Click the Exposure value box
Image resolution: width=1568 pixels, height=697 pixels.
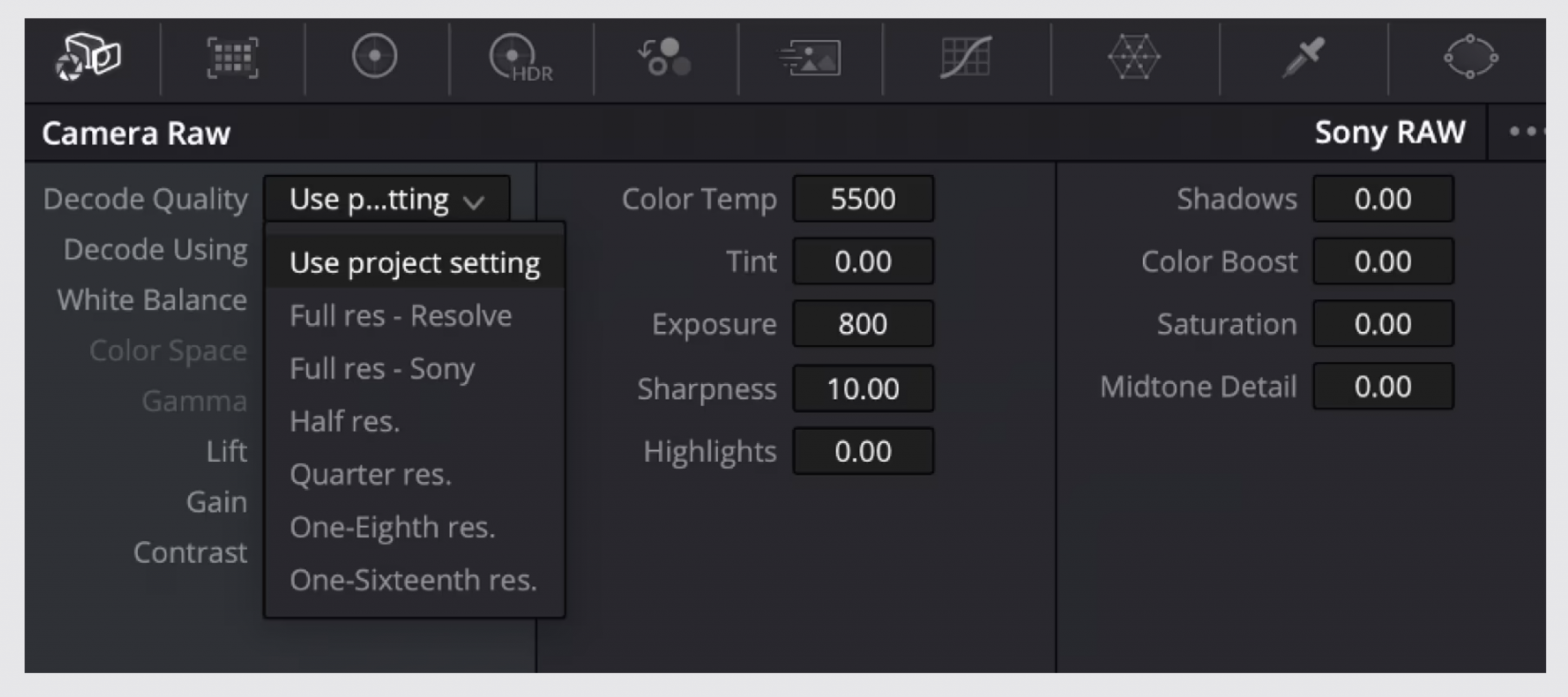tap(863, 324)
